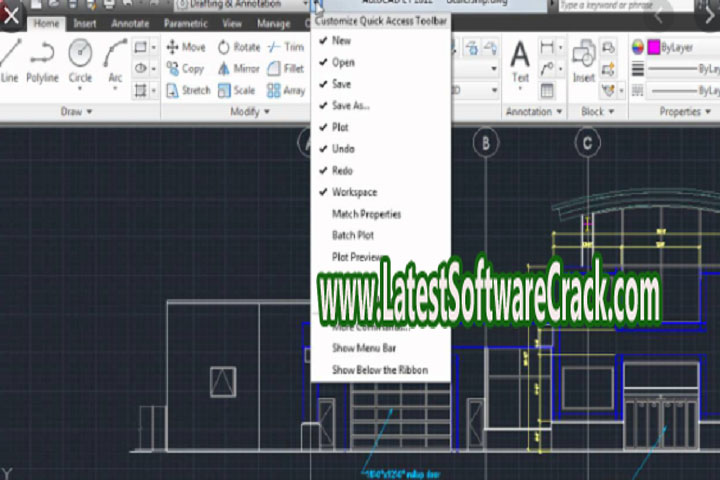The width and height of the screenshot is (720, 480).
Task: Click the magenta ByLayer color swatch
Action: (655, 45)
